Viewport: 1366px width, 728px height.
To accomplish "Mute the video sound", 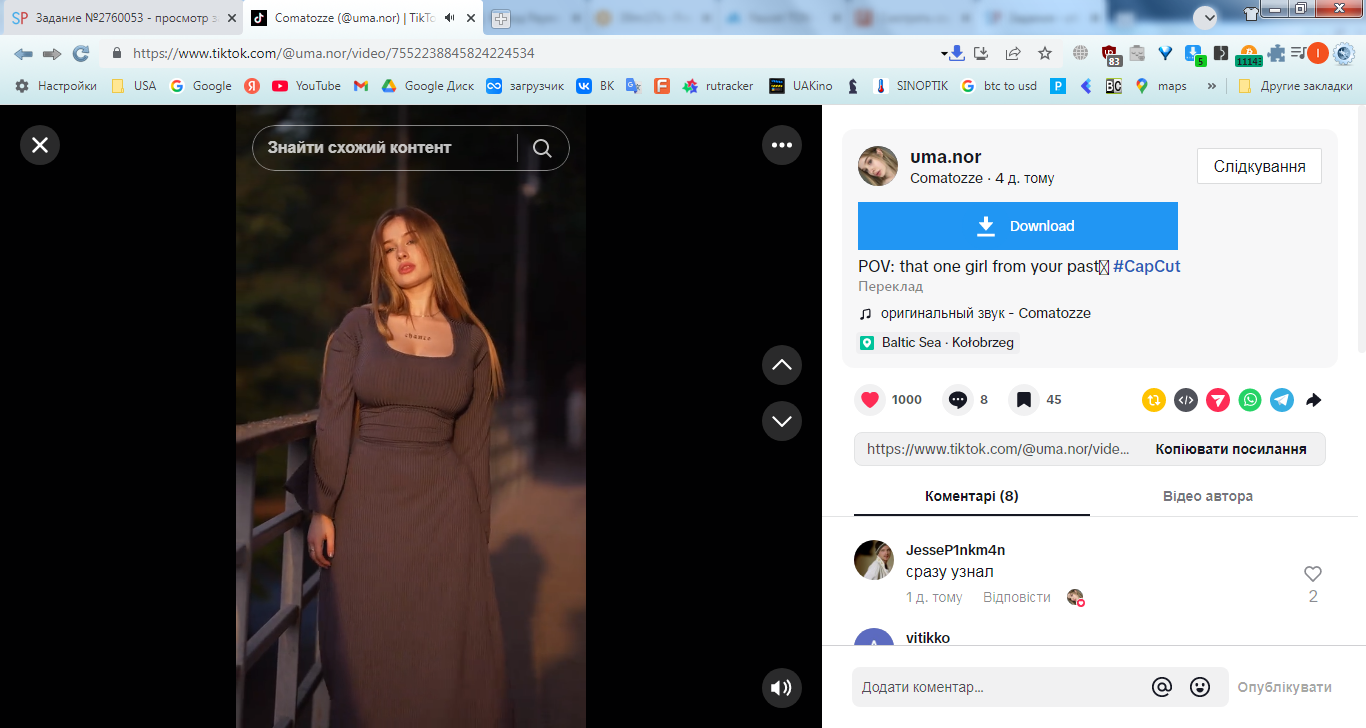I will click(x=782, y=688).
